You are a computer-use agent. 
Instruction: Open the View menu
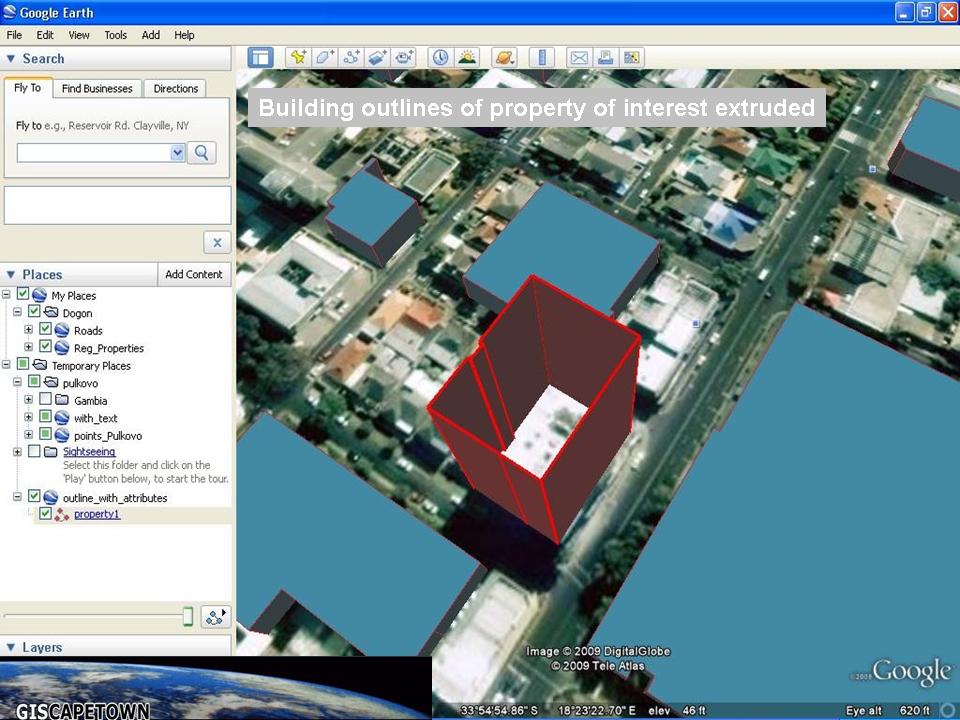tap(79, 35)
